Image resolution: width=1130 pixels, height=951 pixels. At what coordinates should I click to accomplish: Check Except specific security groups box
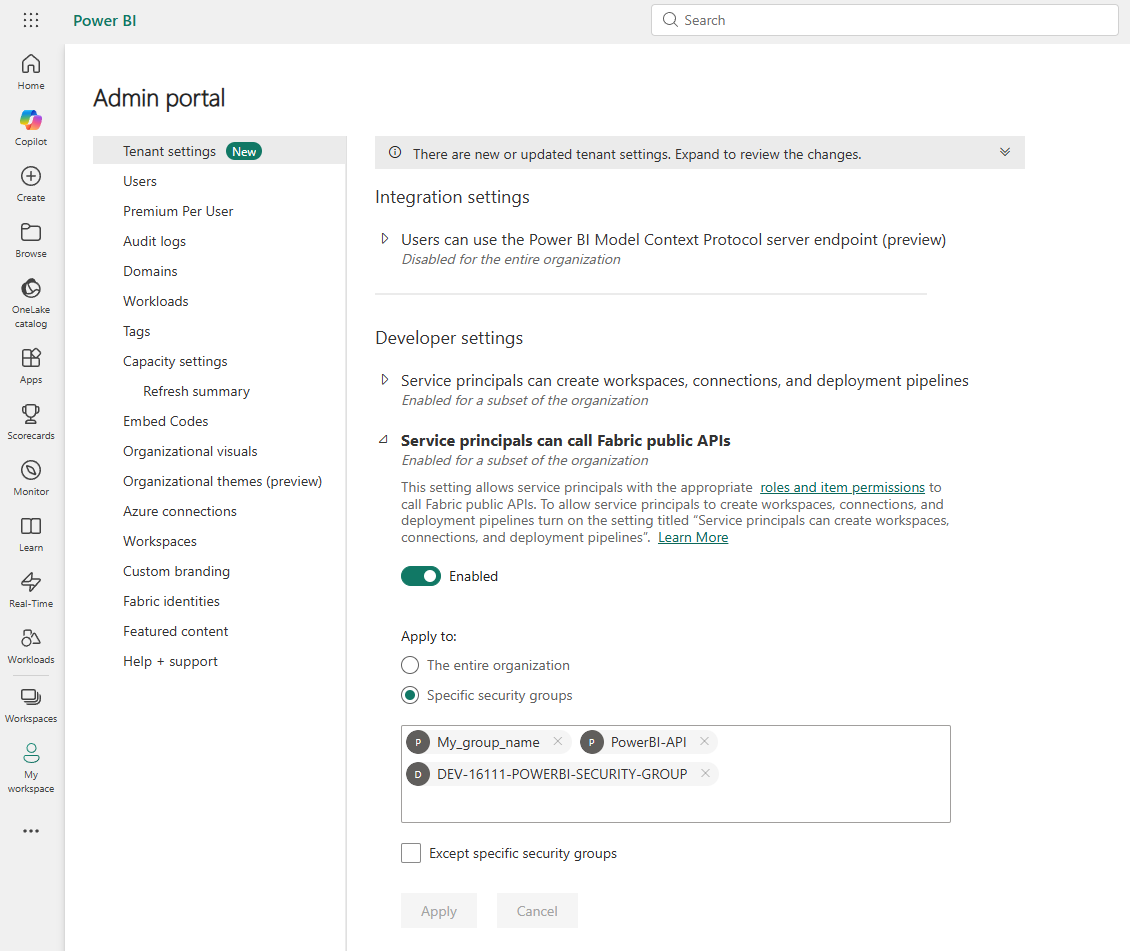pos(411,853)
